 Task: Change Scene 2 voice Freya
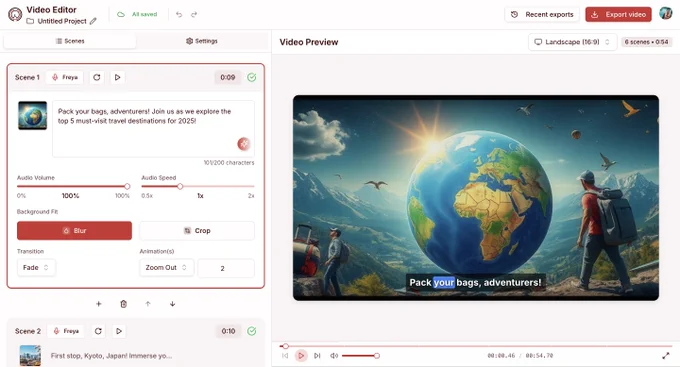tap(66, 331)
